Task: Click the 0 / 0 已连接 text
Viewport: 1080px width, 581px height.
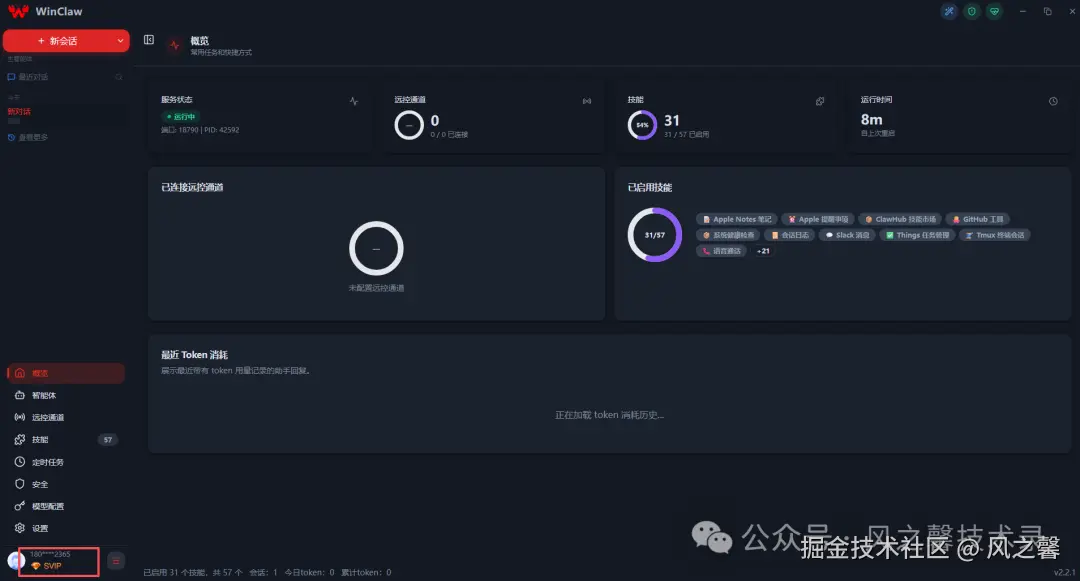Action: 449,135
